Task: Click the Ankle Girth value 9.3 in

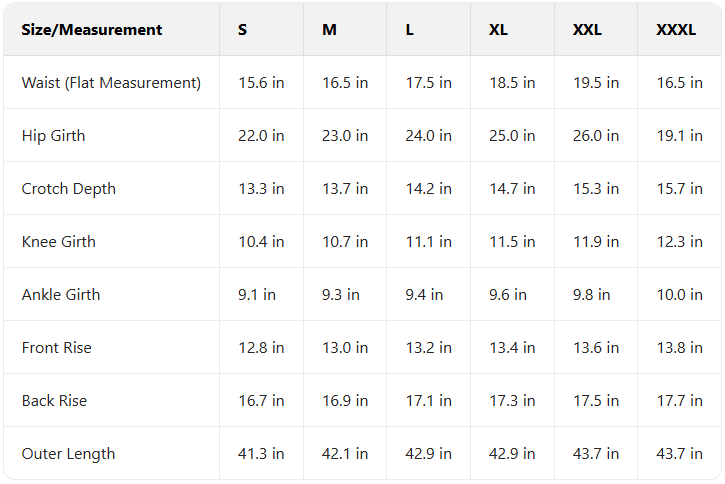Action: pos(341,295)
